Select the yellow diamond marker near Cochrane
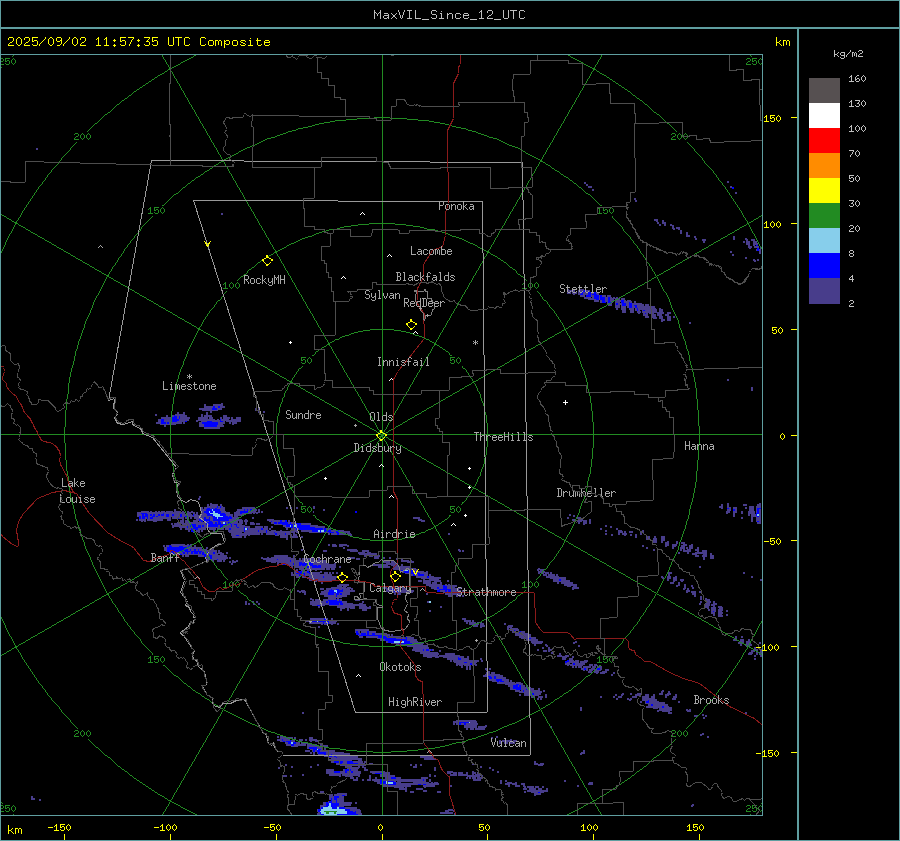 pyautogui.click(x=343, y=577)
